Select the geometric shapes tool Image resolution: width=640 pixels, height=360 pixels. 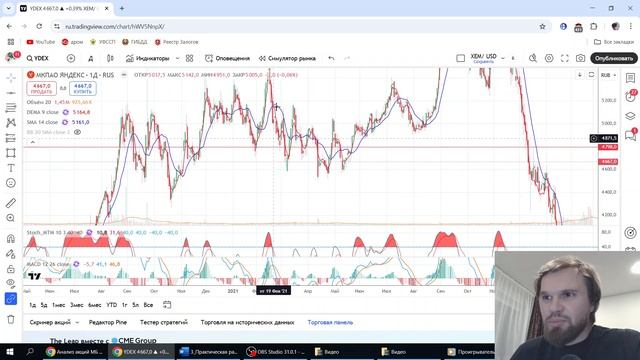click(11, 153)
